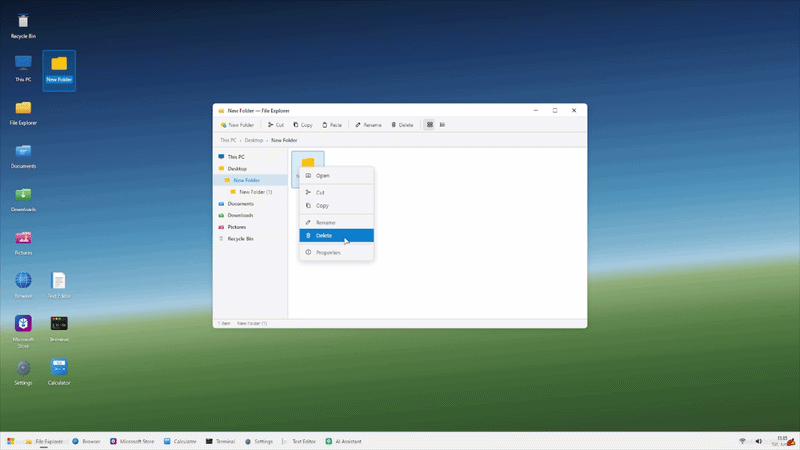Open Browser from the taskbar
The height and width of the screenshot is (450, 800).
tap(86, 441)
